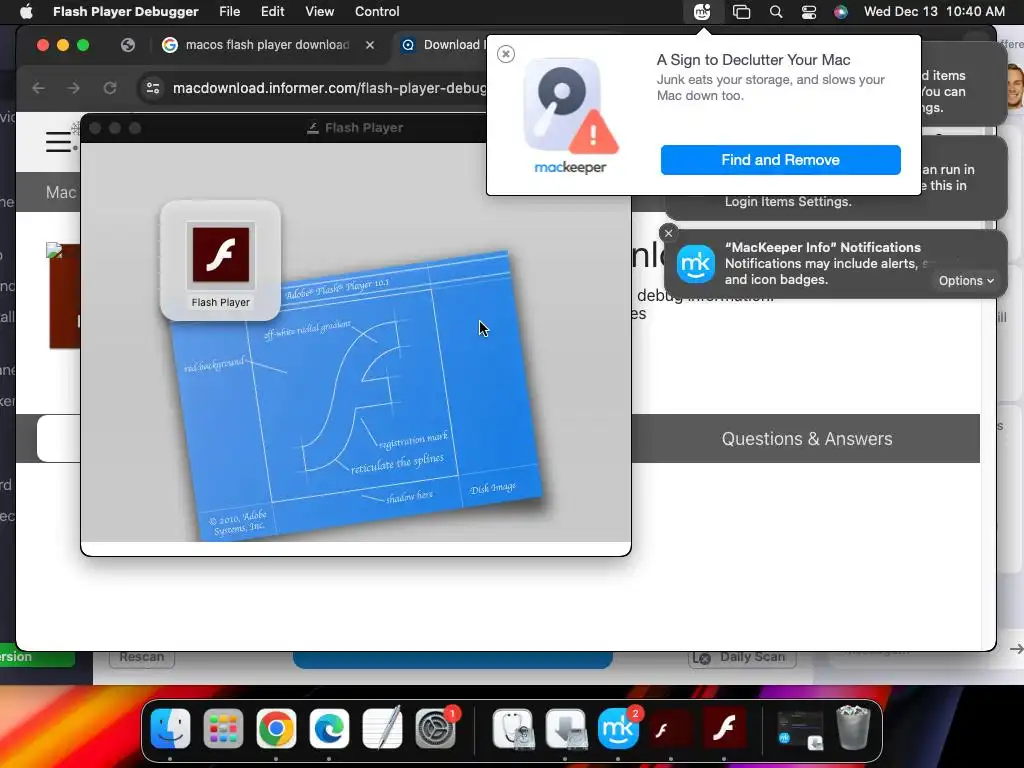Click the installer download icon in Dock
Image resolution: width=1024 pixels, height=768 pixels.
566,729
